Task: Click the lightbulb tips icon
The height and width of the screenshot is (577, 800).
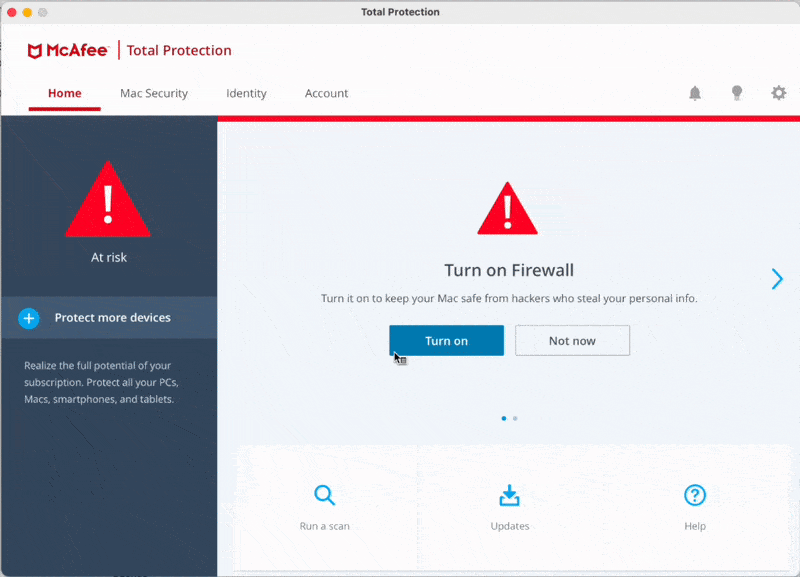Action: (737, 93)
